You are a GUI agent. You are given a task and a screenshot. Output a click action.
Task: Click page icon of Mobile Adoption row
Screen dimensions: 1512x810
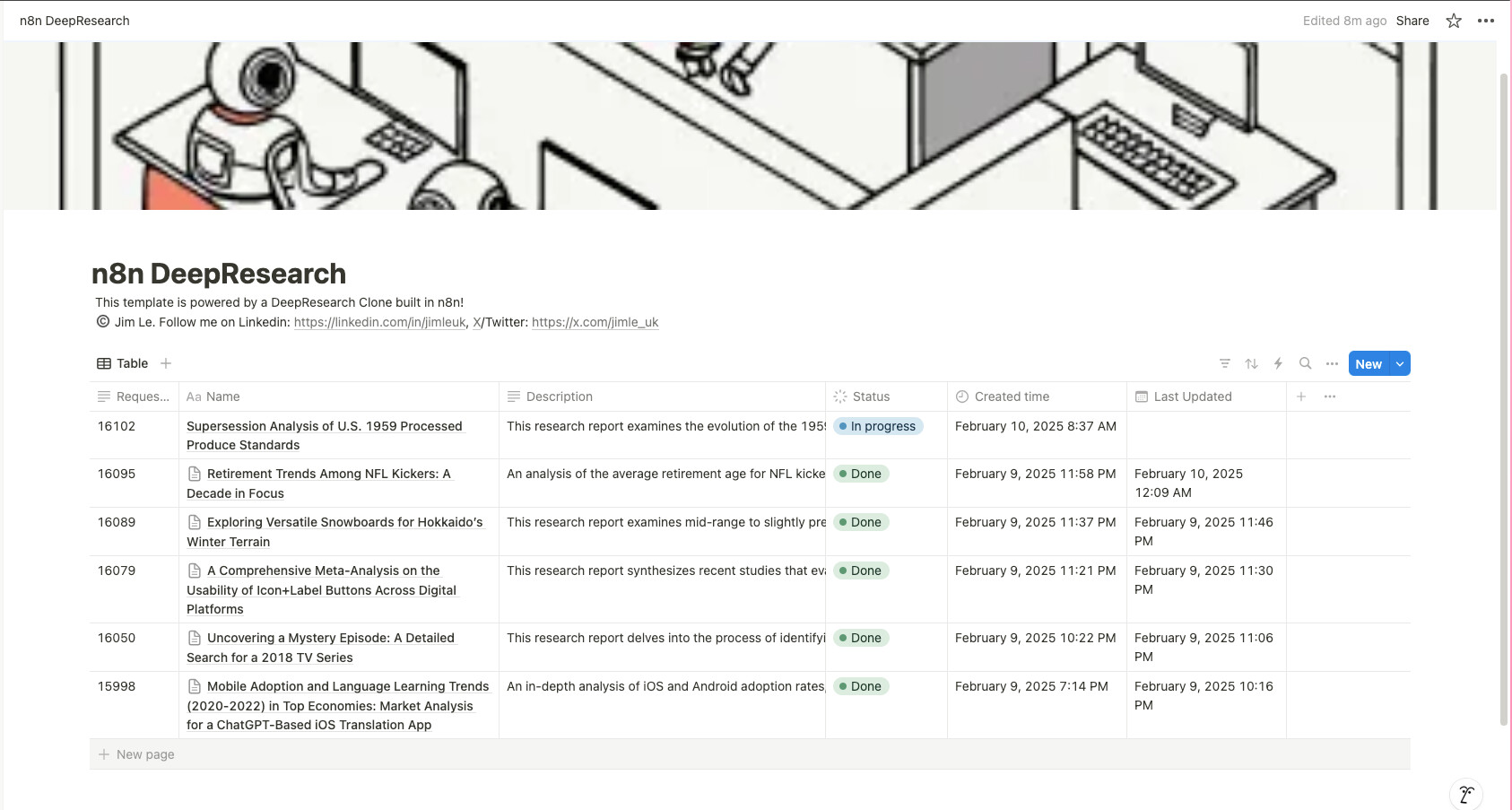195,686
